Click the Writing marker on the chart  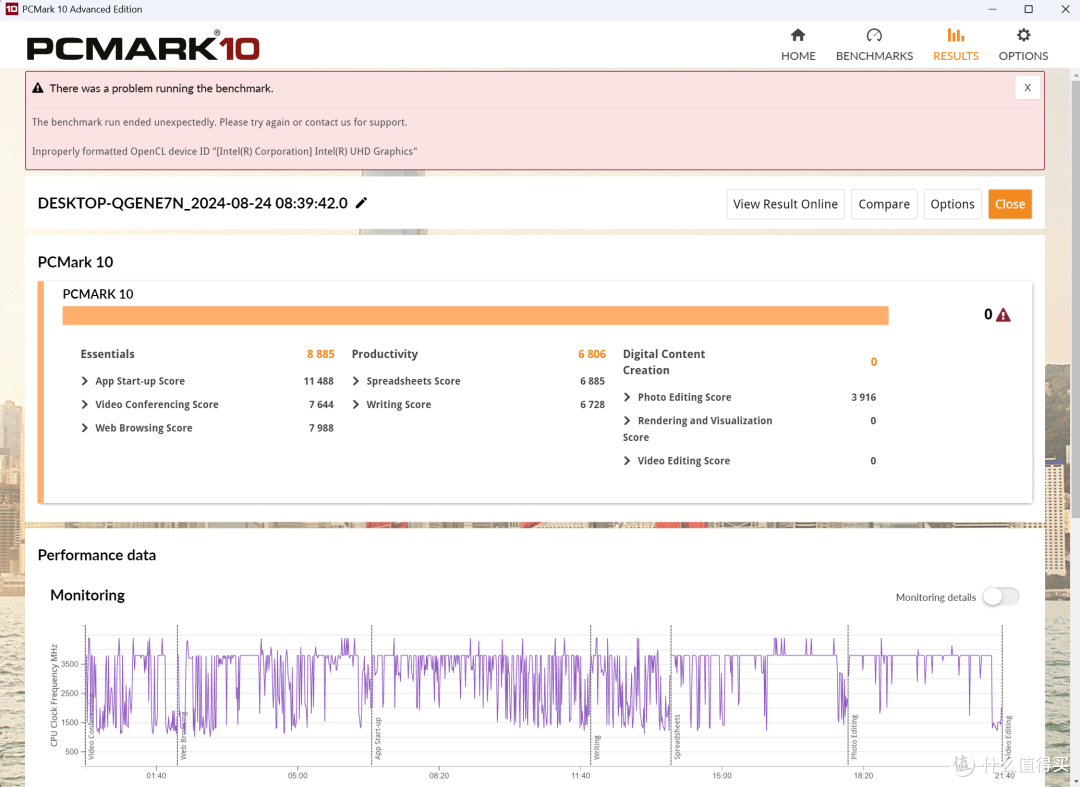pos(596,747)
